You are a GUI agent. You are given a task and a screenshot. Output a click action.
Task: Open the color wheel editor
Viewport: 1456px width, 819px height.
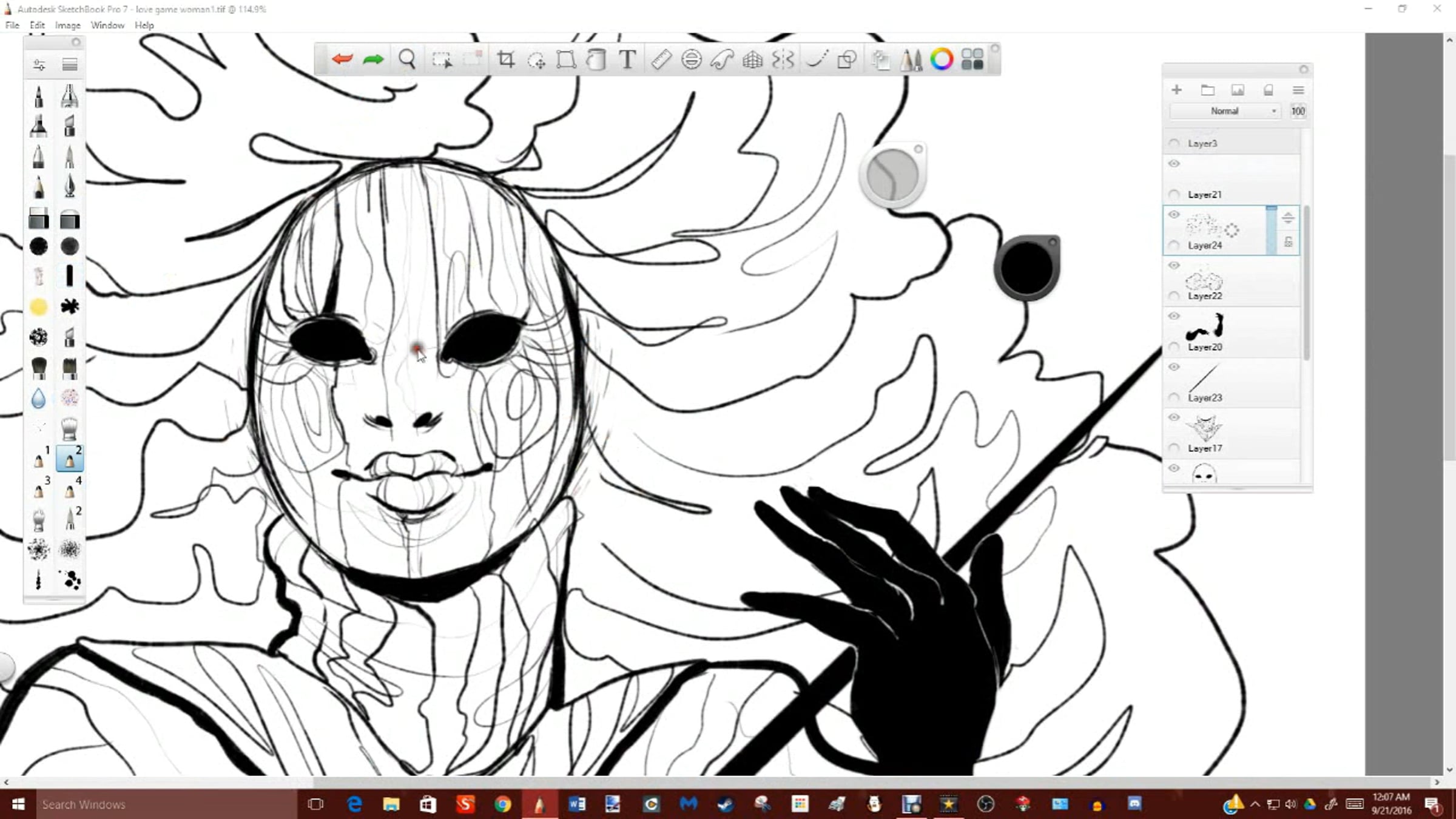coord(942,59)
